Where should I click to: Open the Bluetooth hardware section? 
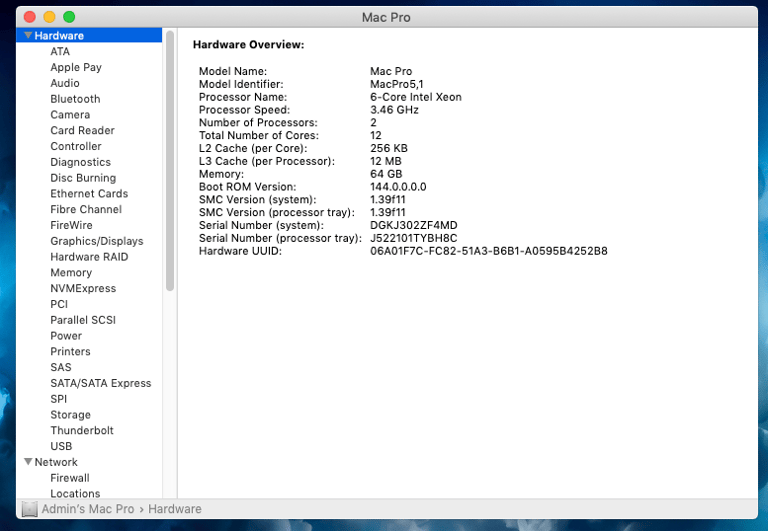pos(75,99)
